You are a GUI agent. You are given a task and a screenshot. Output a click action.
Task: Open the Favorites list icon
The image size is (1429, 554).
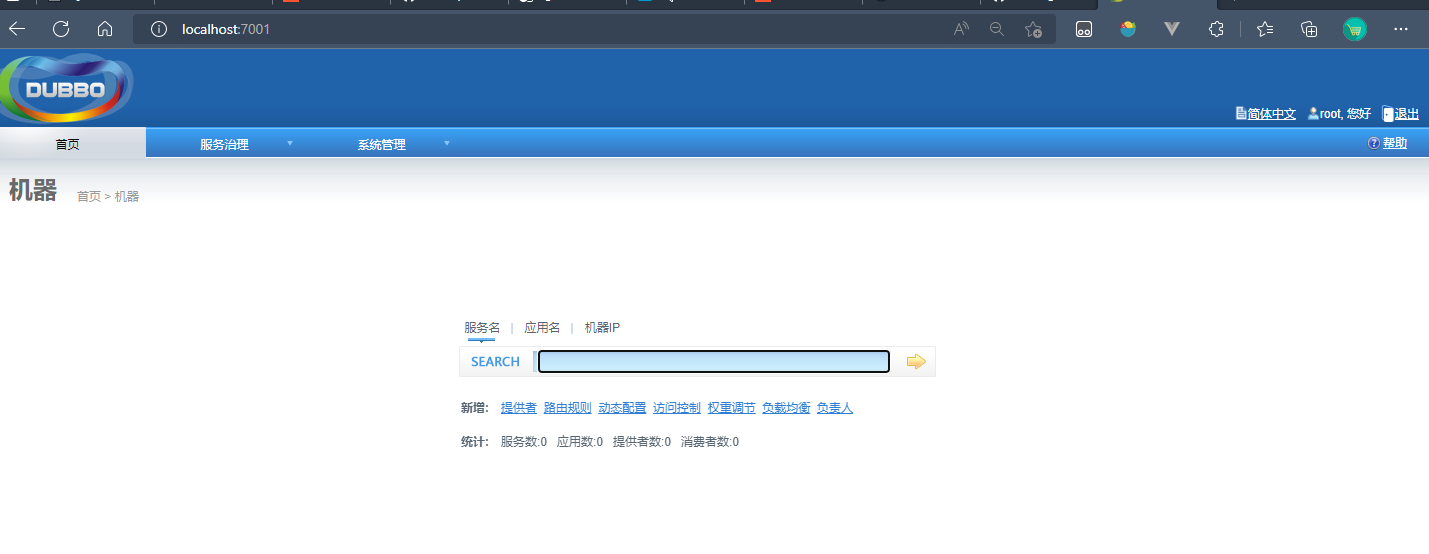click(x=1265, y=29)
